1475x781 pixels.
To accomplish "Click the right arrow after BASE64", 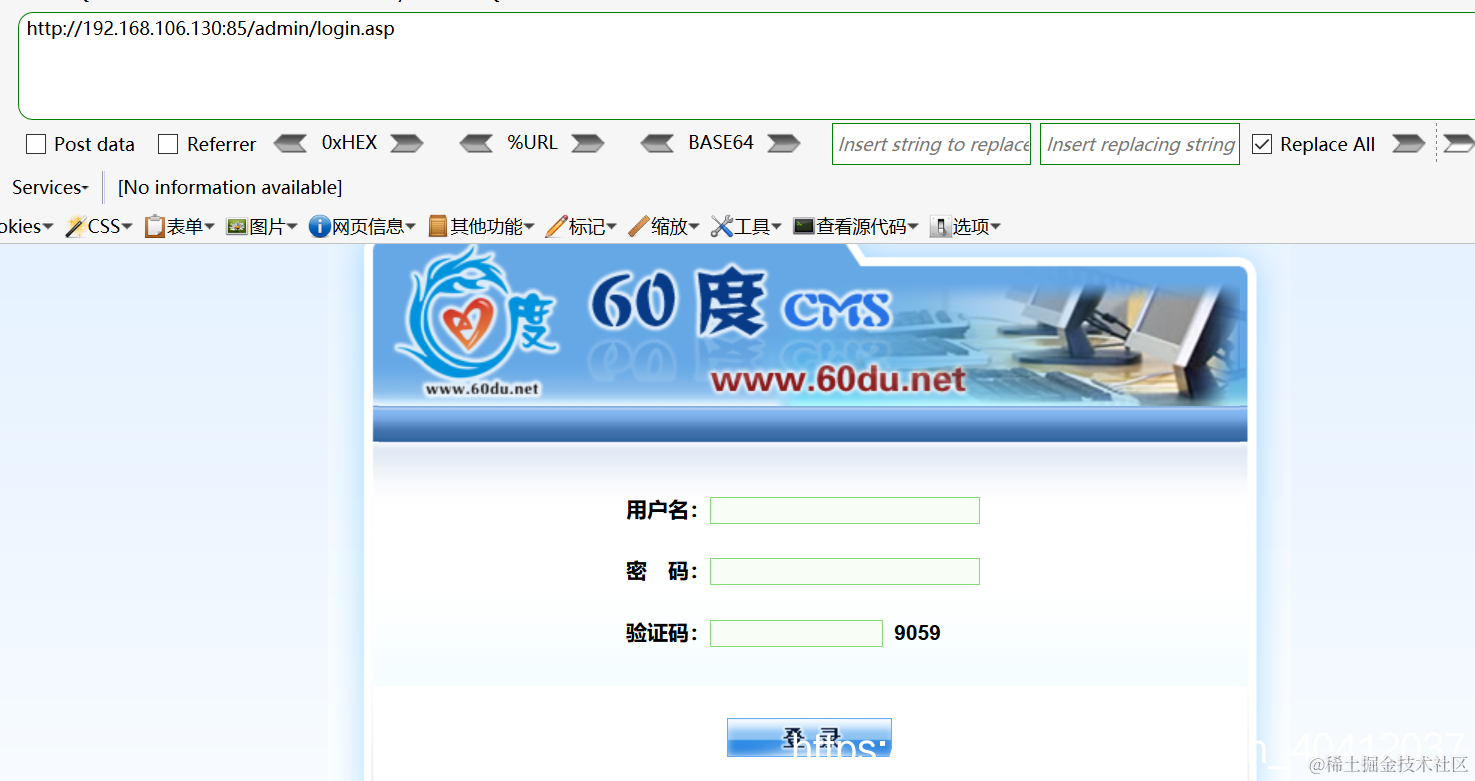I will (784, 143).
